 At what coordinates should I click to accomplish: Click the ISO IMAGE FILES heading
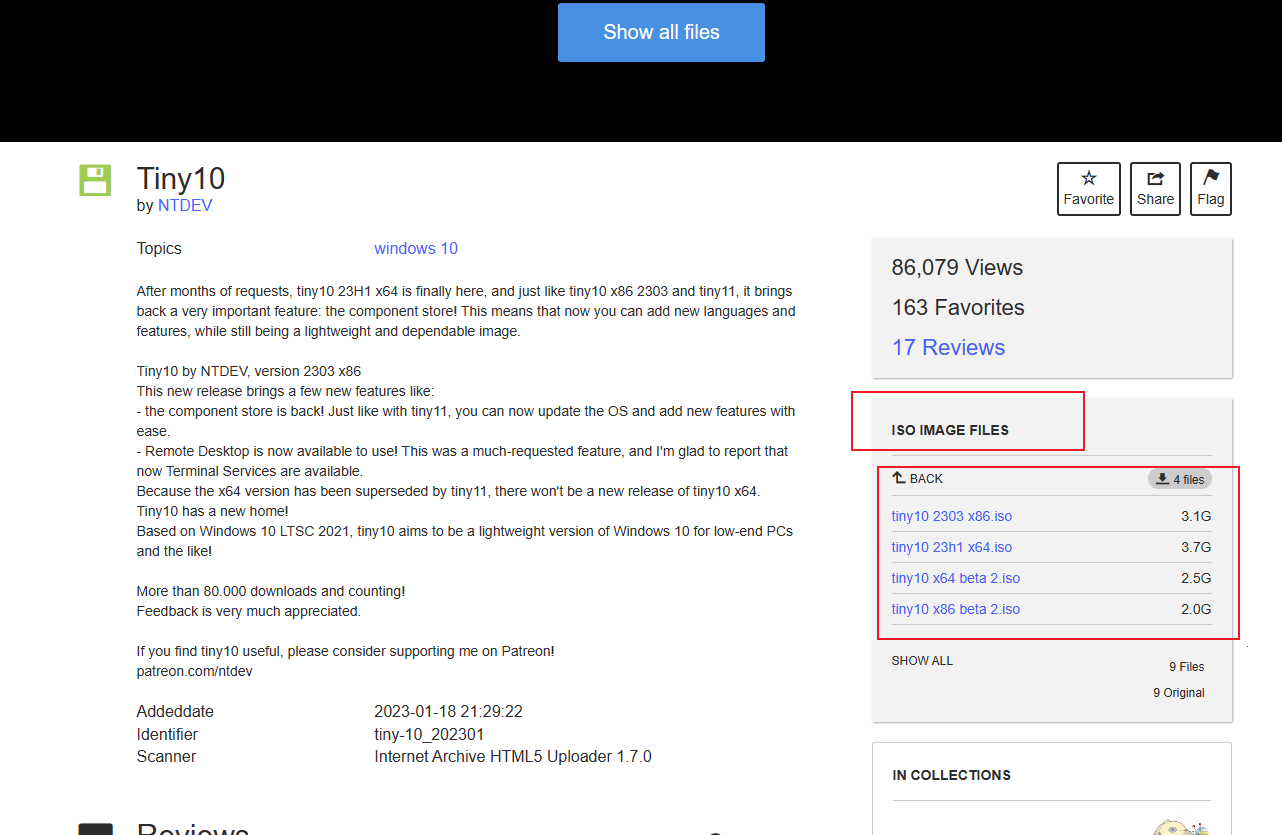(950, 430)
